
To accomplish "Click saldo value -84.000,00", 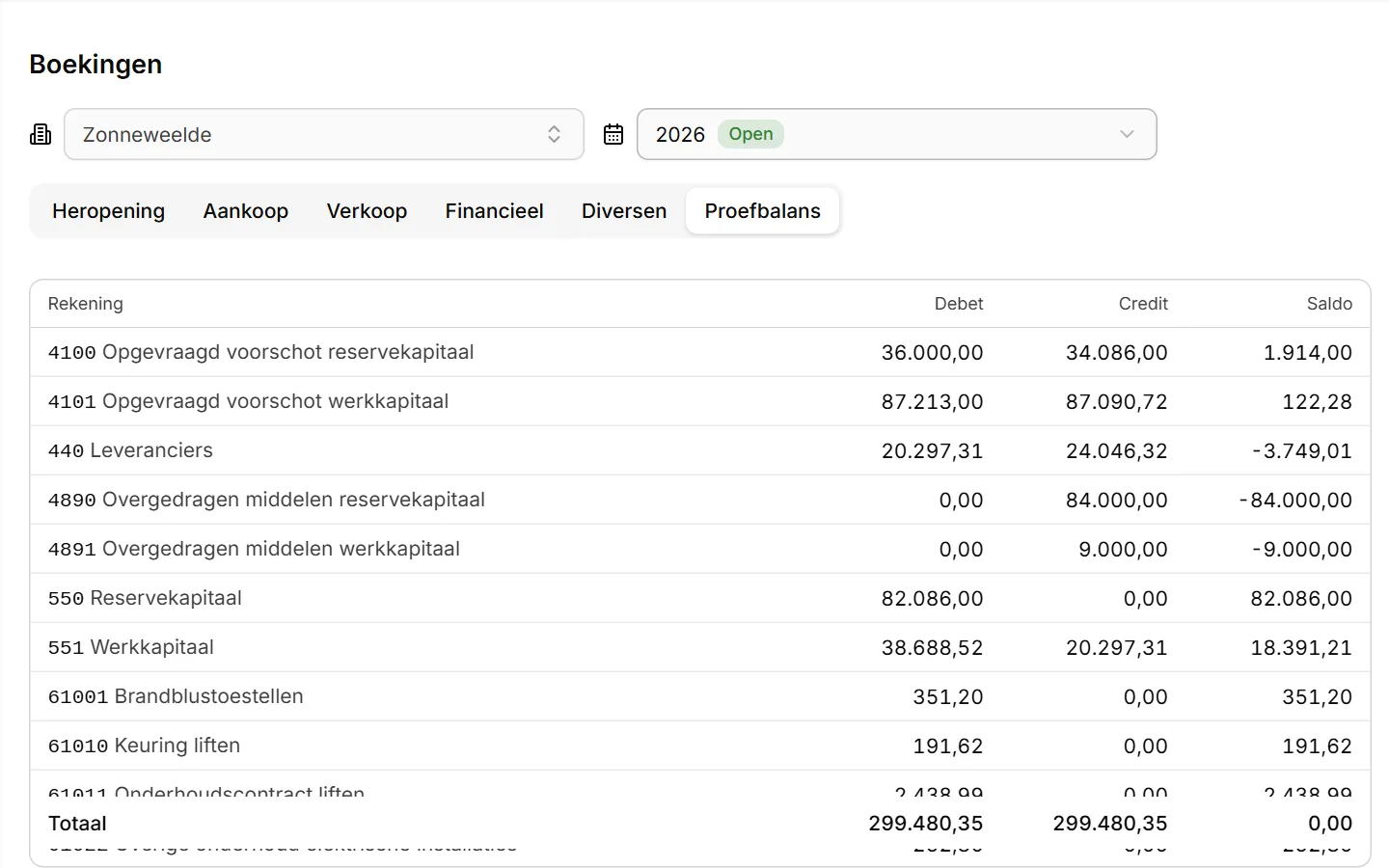I will tap(1295, 501).
